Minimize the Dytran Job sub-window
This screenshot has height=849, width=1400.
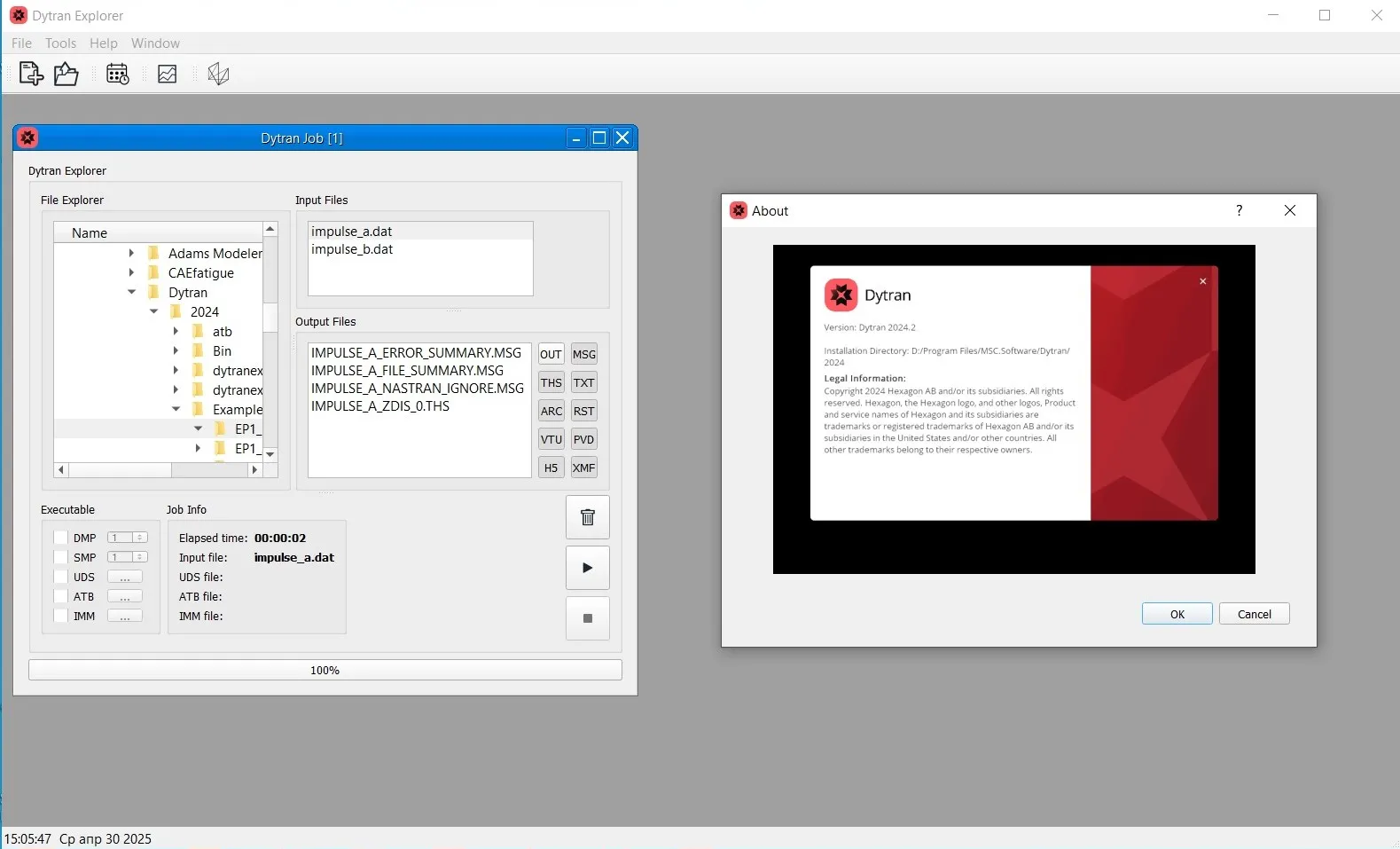[576, 138]
